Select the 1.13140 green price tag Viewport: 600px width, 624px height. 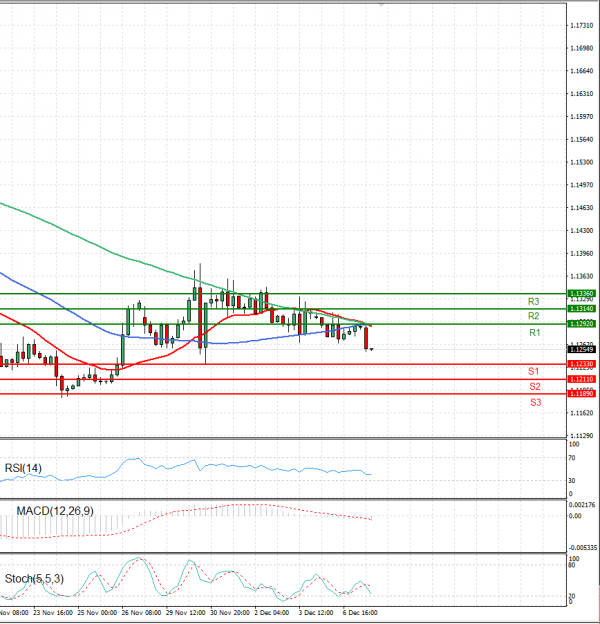[582, 308]
